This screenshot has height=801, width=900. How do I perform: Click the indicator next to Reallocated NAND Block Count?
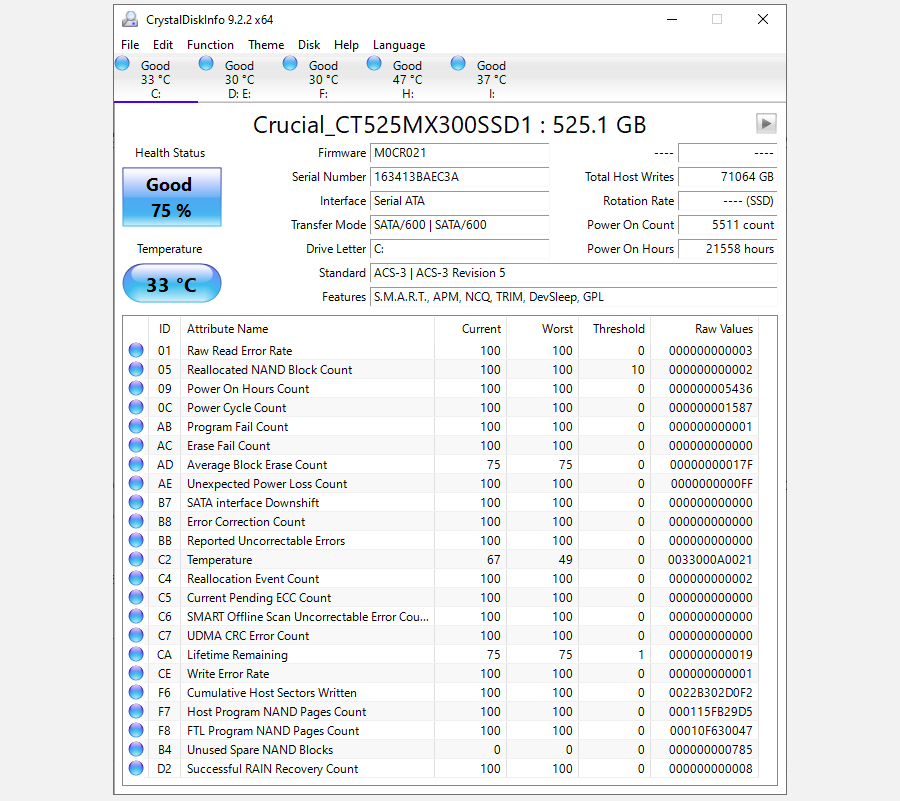tap(135, 368)
